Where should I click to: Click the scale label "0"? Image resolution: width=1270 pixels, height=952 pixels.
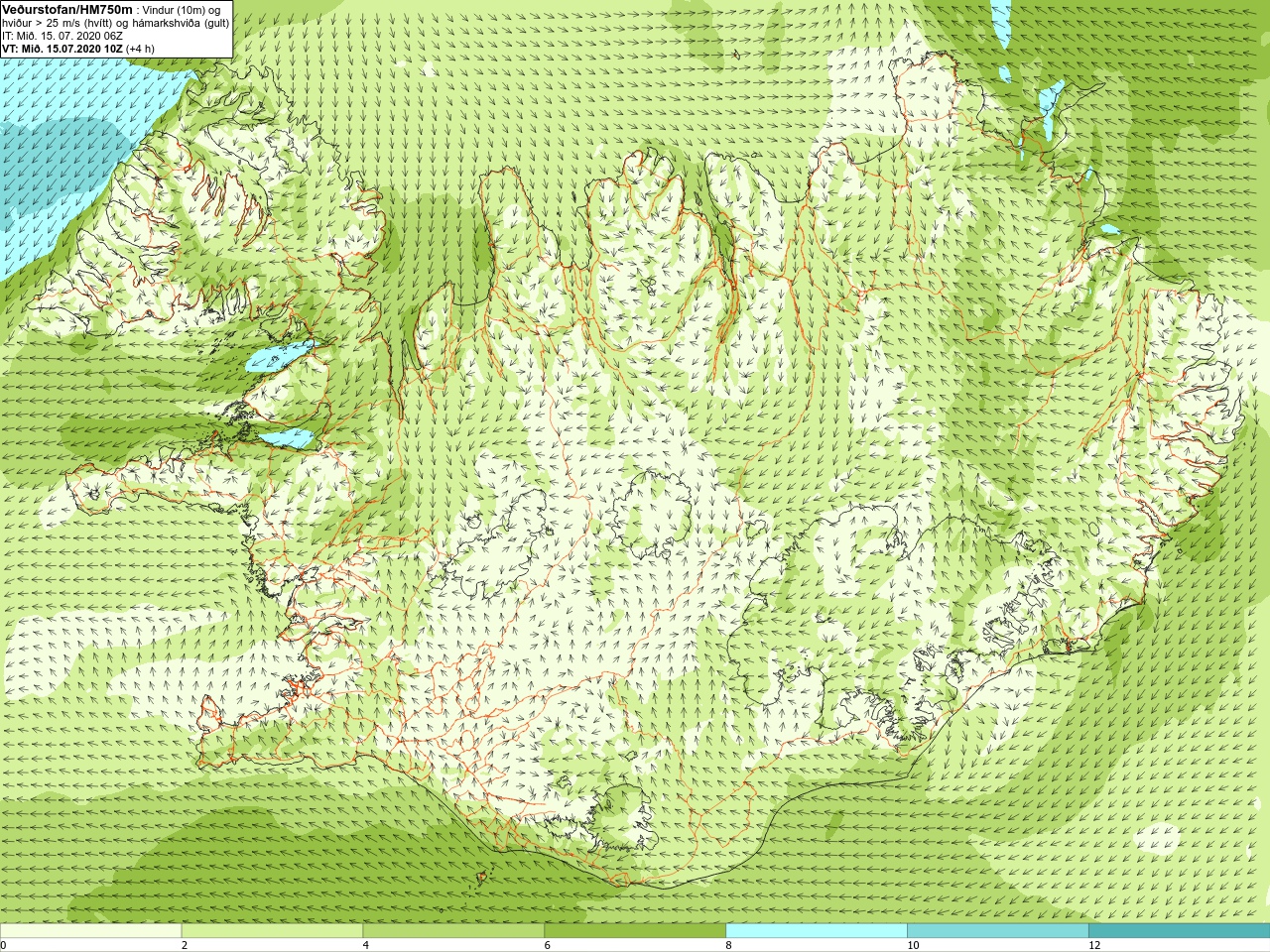point(4,945)
